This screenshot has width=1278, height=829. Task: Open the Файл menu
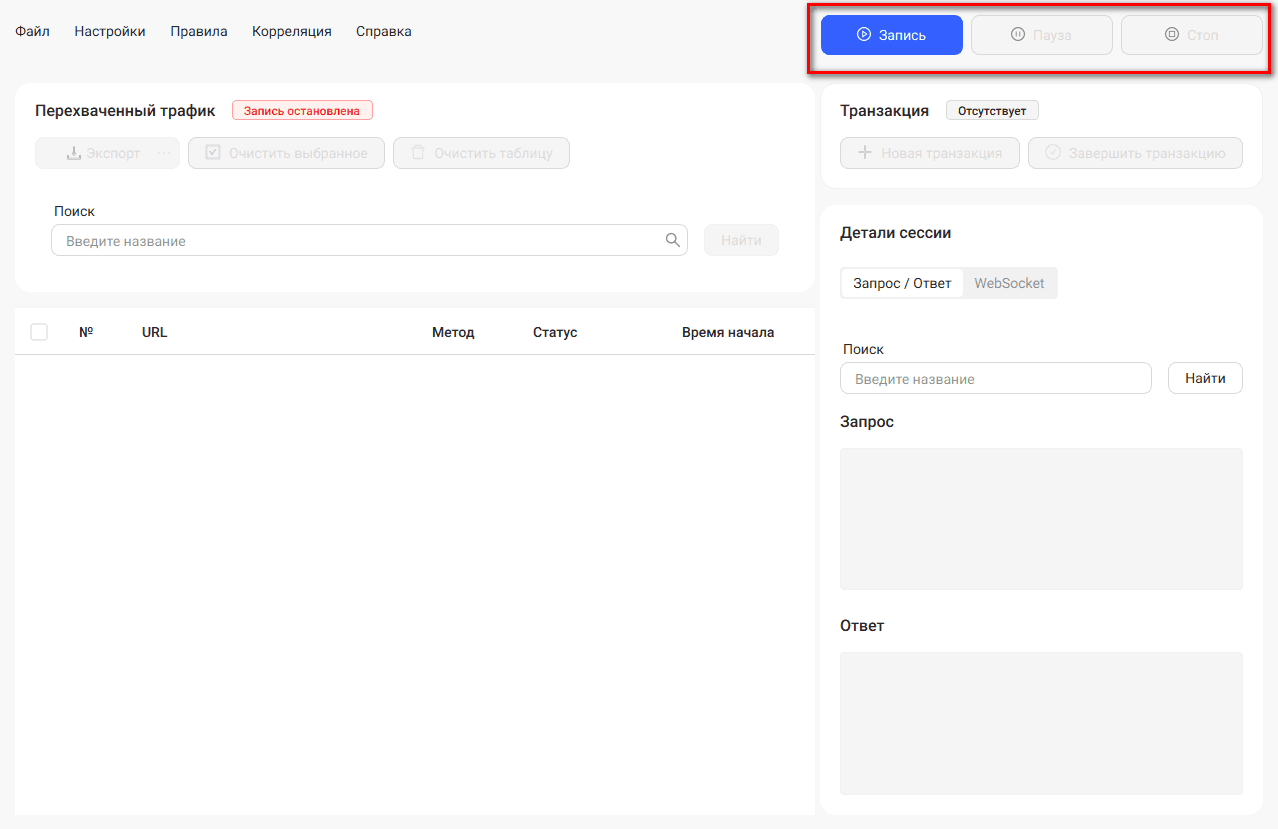pos(32,31)
